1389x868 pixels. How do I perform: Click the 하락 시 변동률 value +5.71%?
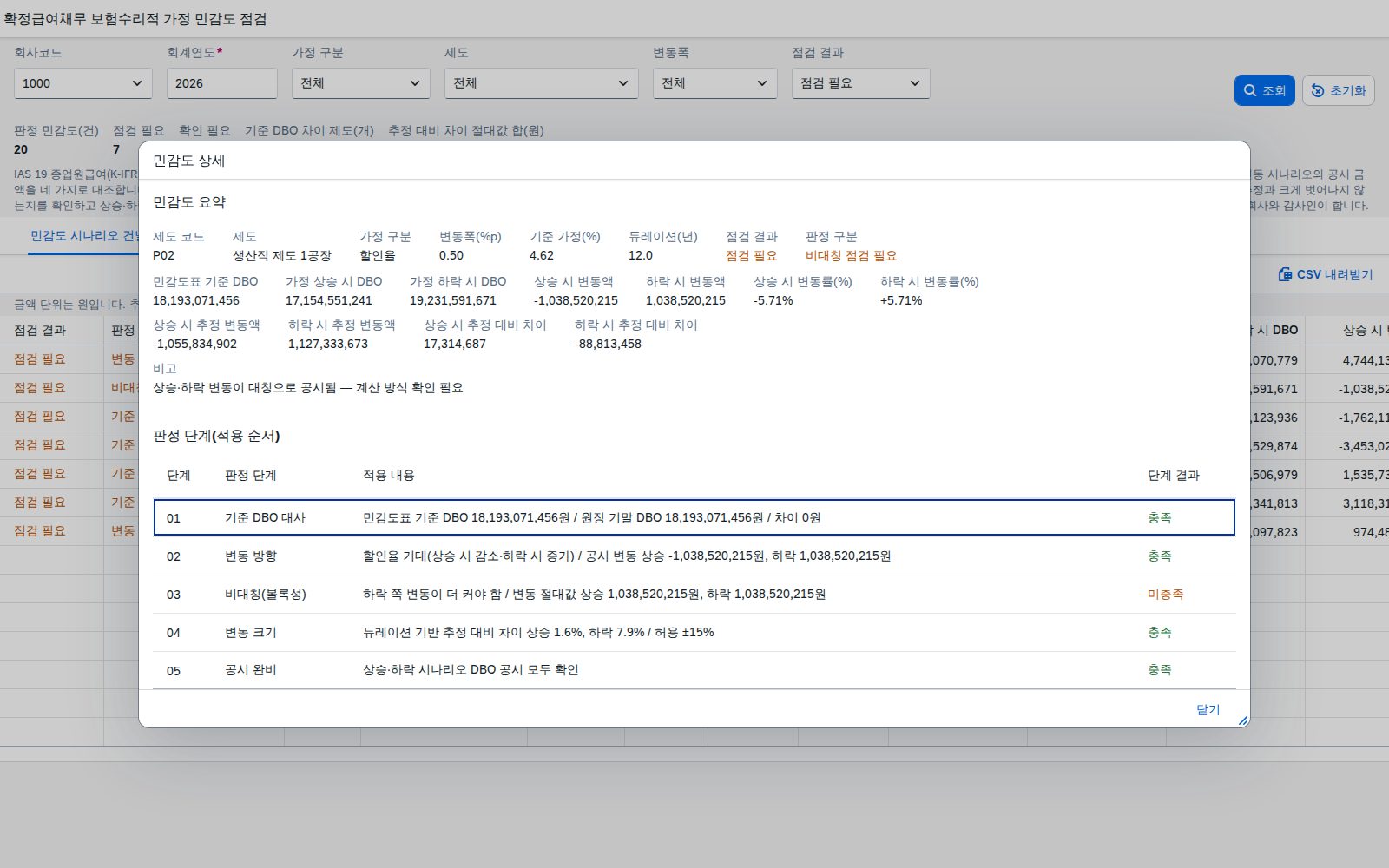[x=901, y=300]
